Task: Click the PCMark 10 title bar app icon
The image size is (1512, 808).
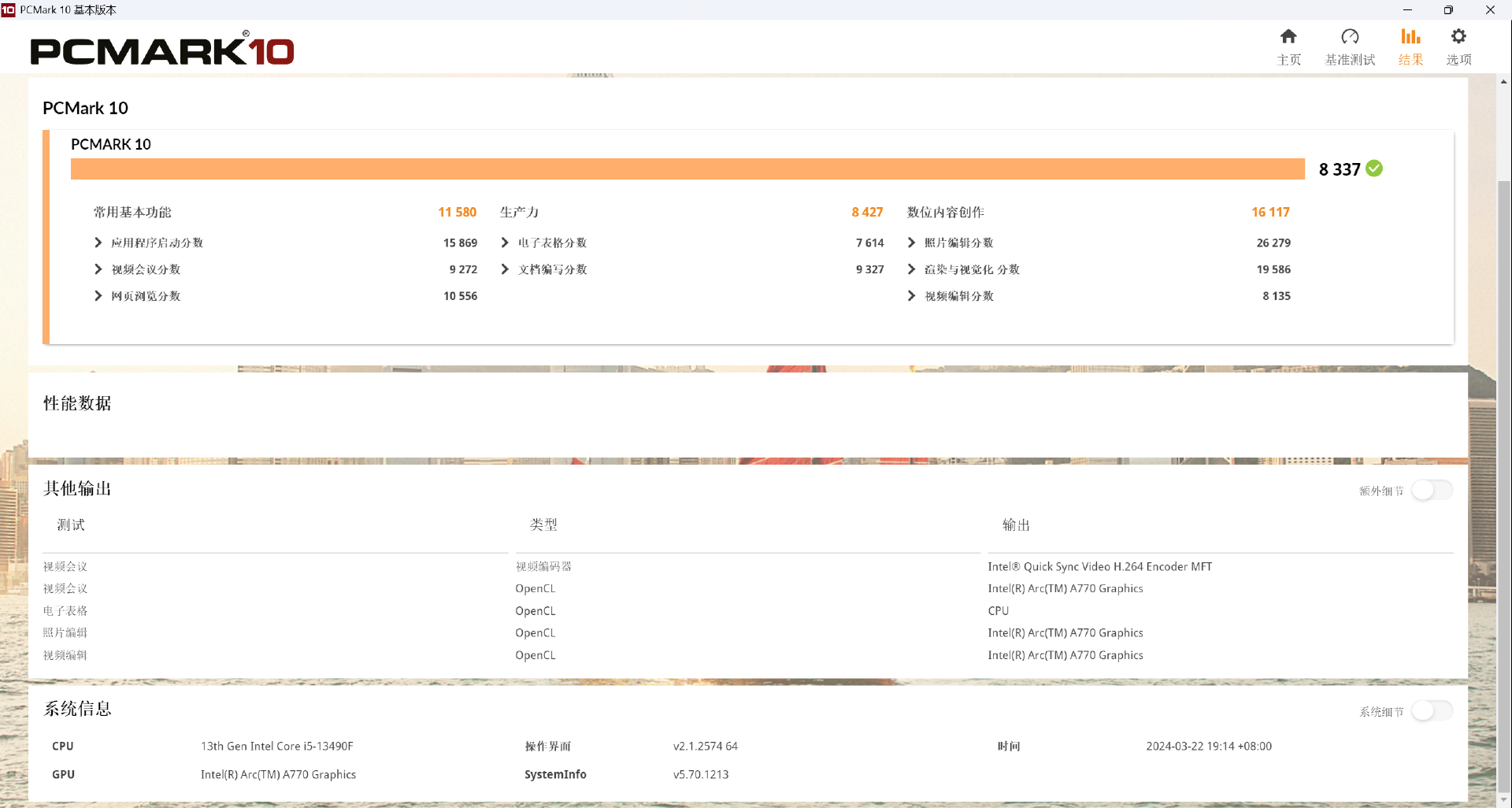Action: click(x=9, y=9)
